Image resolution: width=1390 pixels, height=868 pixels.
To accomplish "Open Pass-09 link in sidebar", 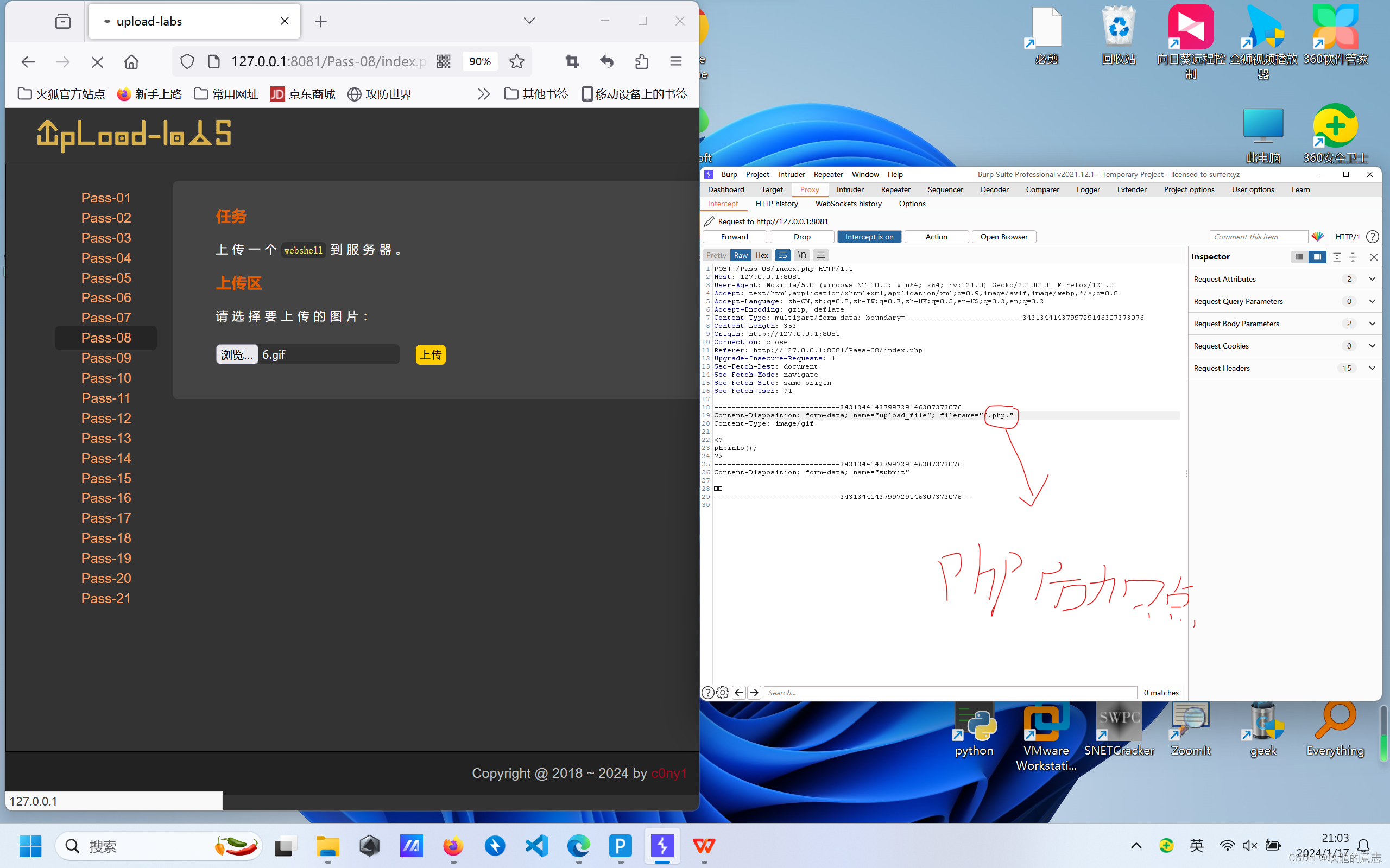I will pos(106,358).
